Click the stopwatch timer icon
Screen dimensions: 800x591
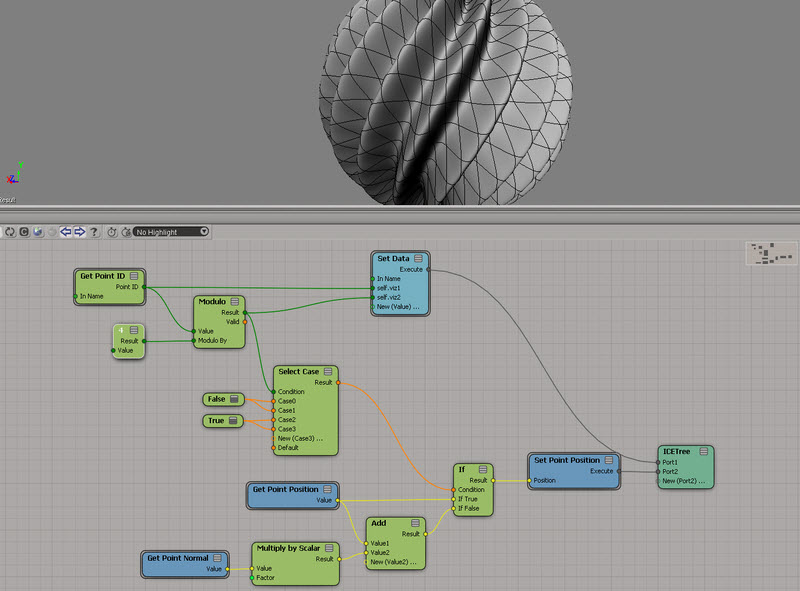111,231
